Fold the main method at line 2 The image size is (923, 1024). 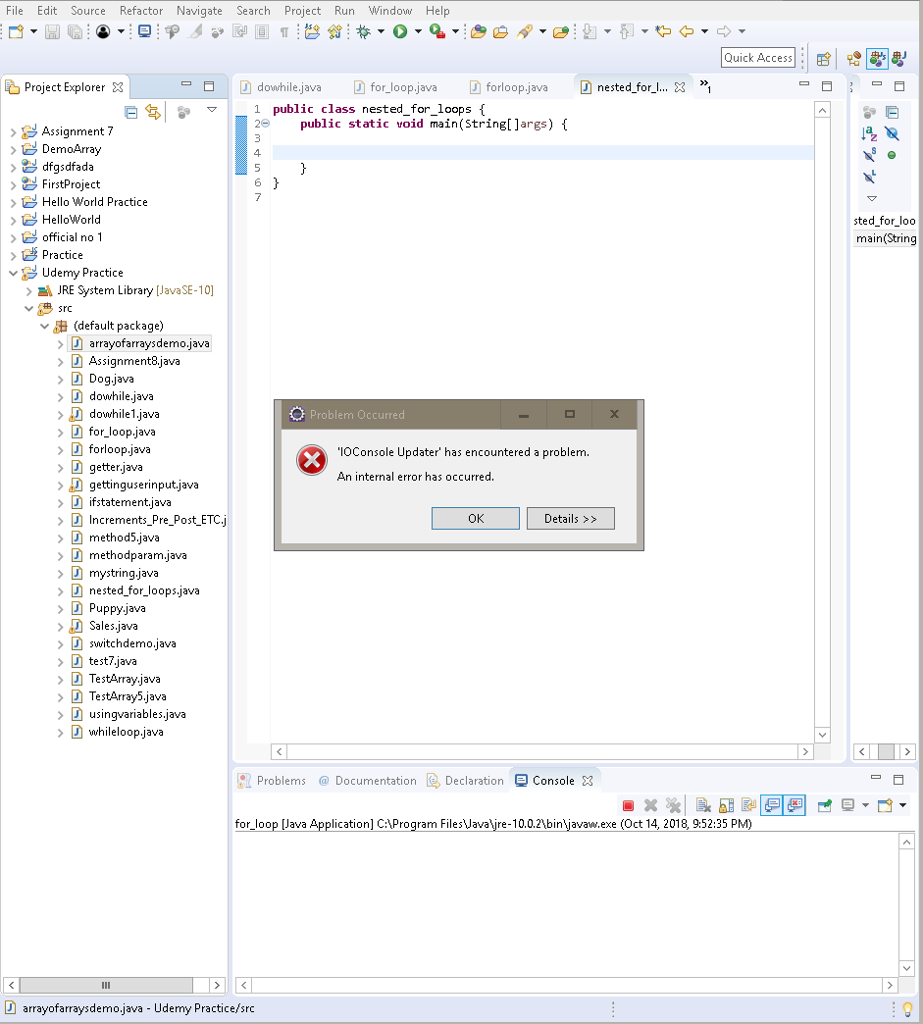(265, 124)
